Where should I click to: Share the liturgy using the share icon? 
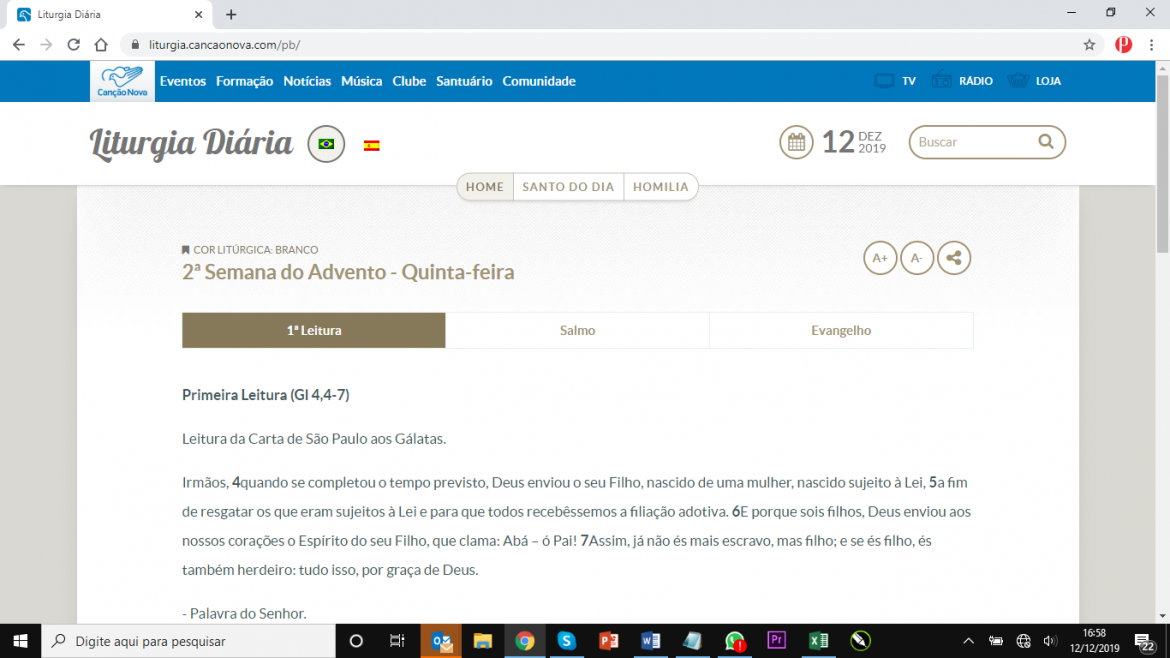click(953, 257)
